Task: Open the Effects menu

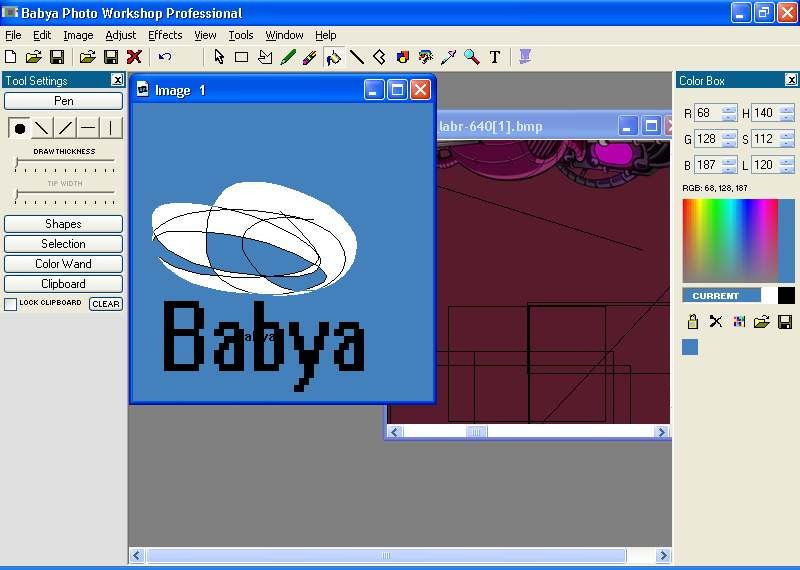Action: click(165, 35)
